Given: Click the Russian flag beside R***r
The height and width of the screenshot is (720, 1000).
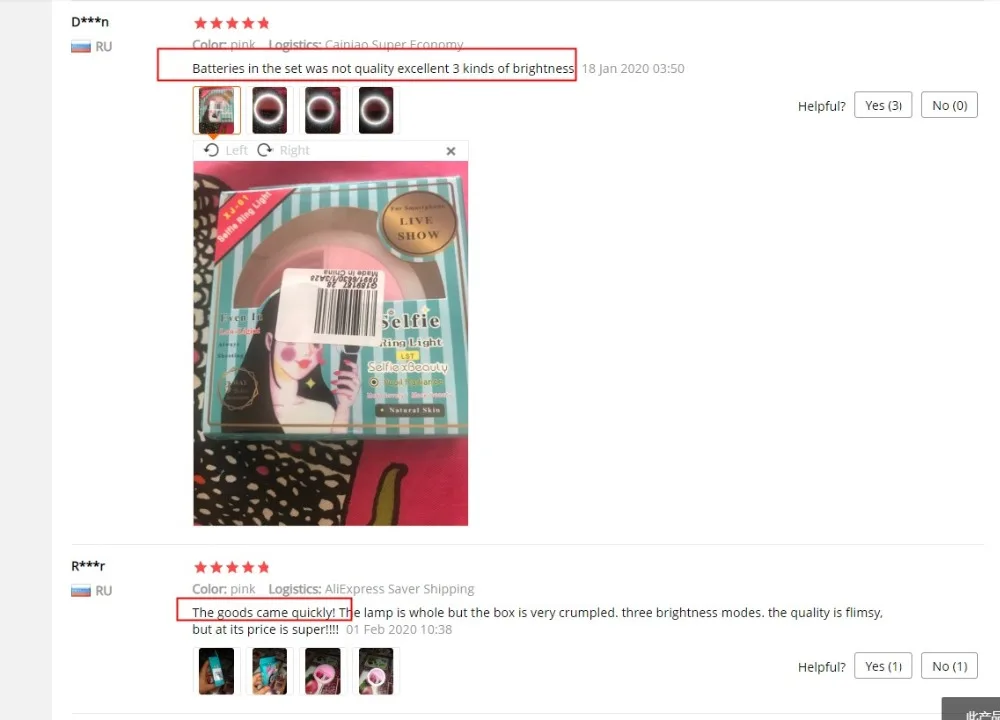Looking at the screenshot, I should pyautogui.click(x=80, y=591).
